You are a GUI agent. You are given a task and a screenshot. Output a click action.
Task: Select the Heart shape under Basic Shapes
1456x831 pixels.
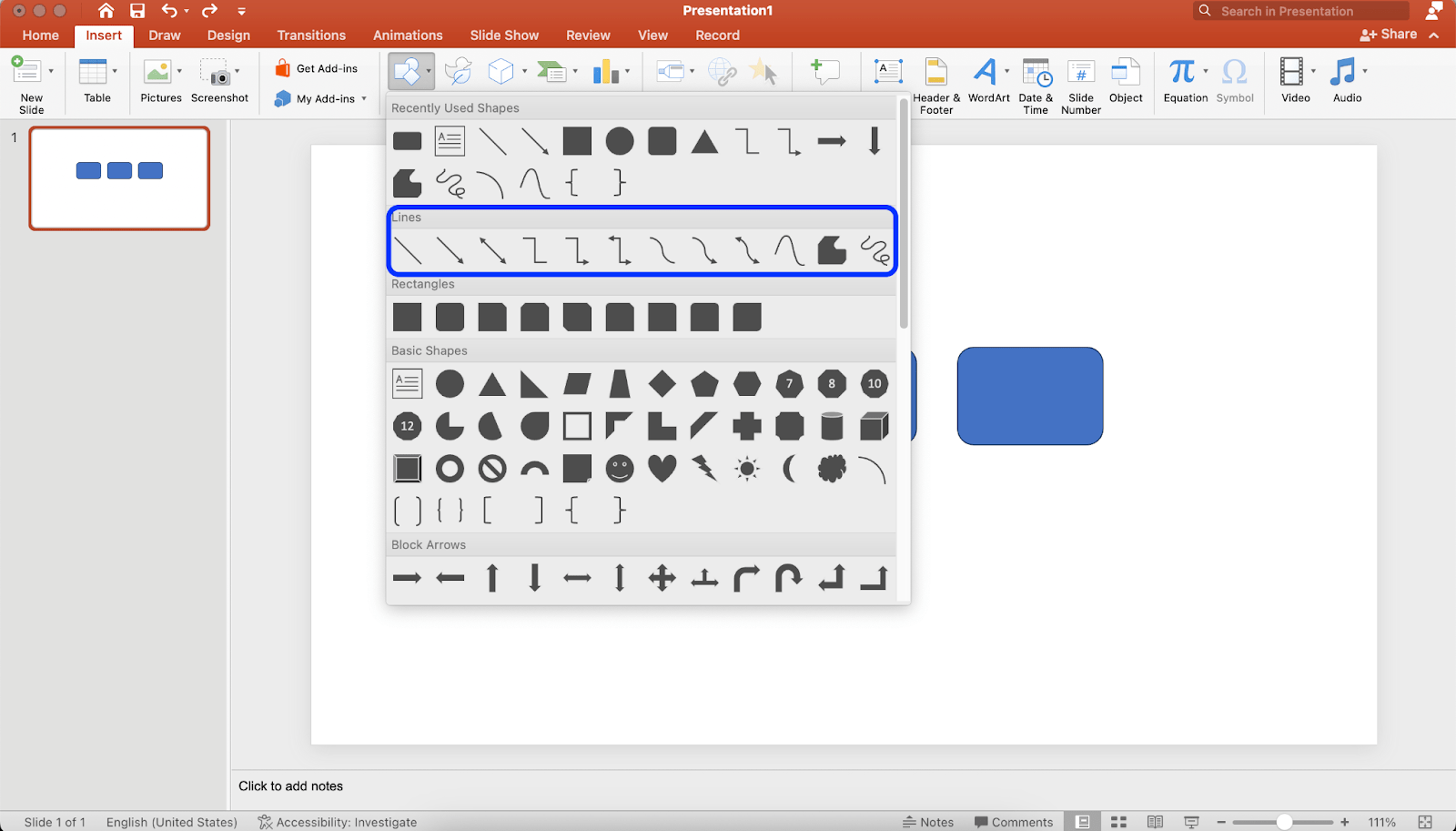[x=662, y=468]
